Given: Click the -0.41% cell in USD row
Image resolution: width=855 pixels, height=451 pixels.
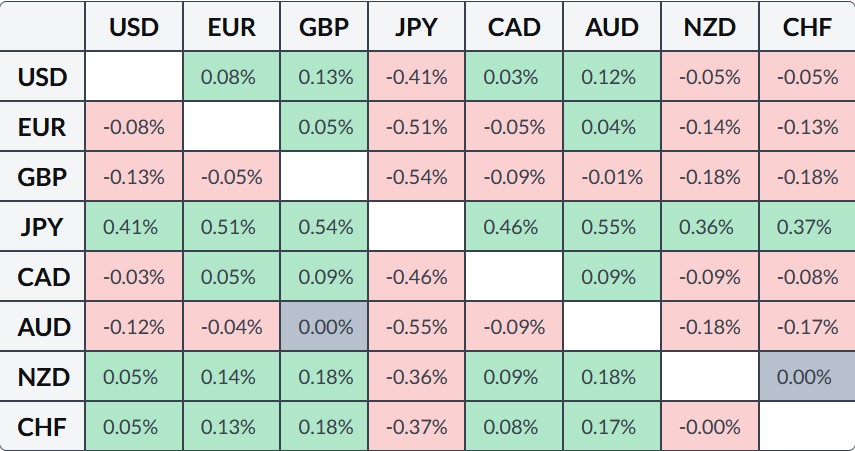Looking at the screenshot, I should coord(418,77).
